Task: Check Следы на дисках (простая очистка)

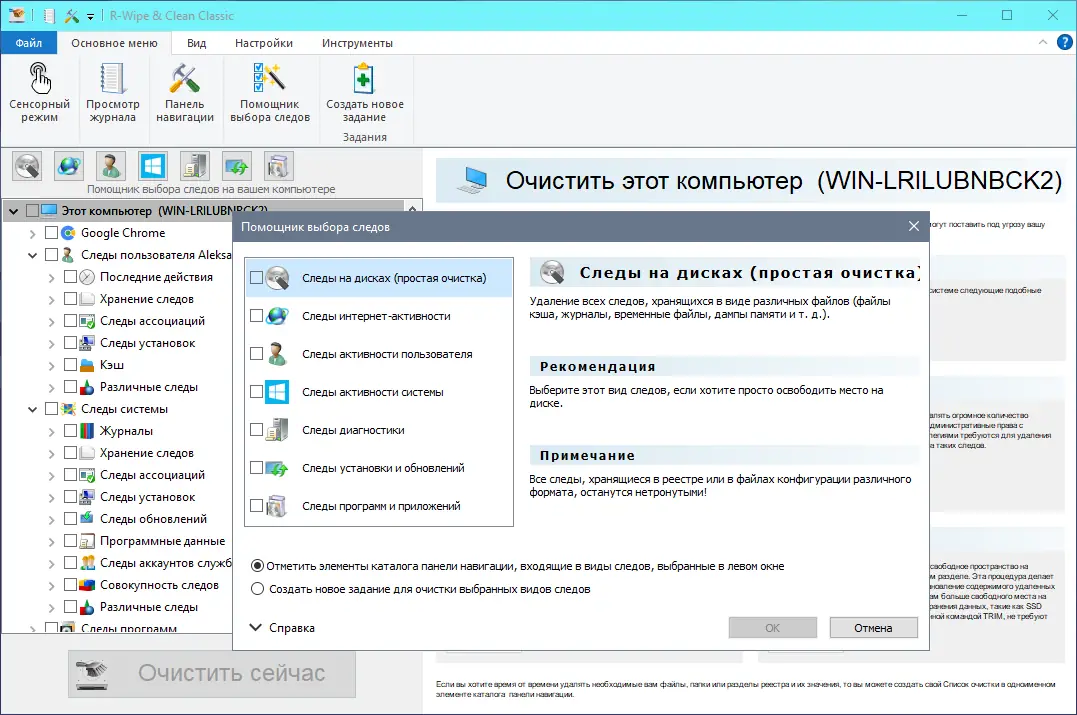Action: (257, 277)
